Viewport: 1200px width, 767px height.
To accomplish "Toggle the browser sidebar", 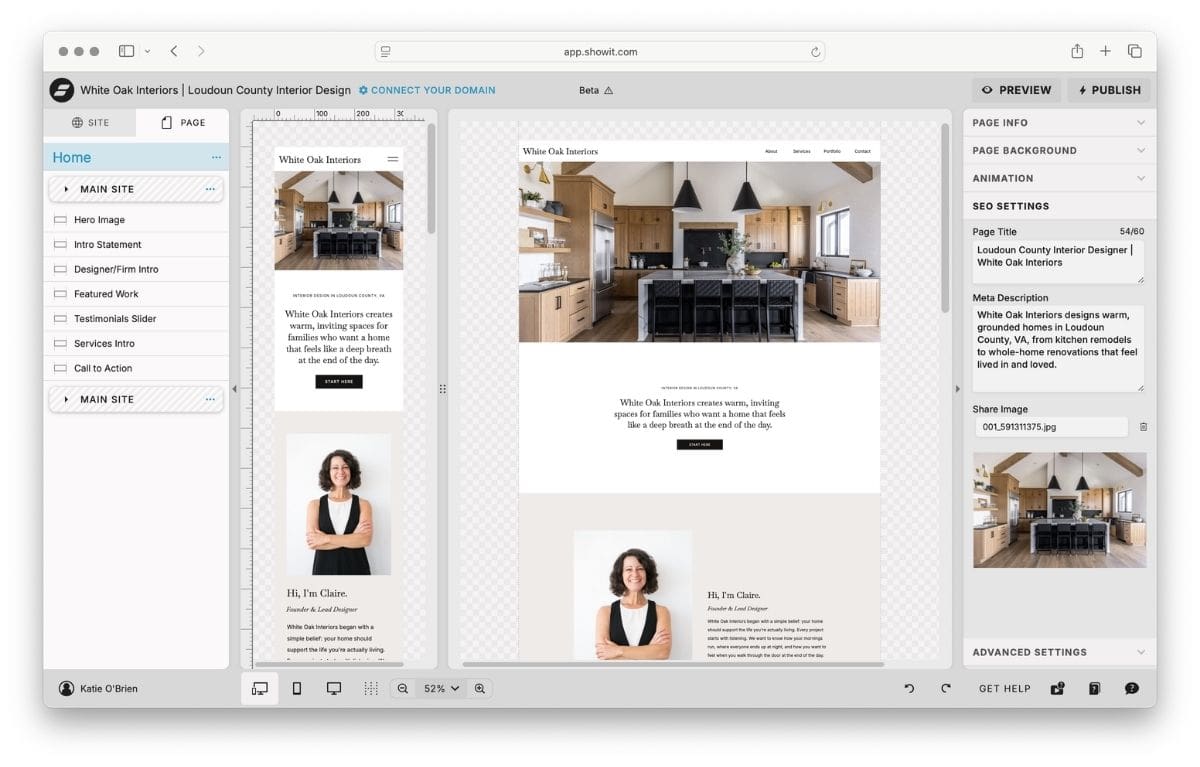I will point(127,51).
